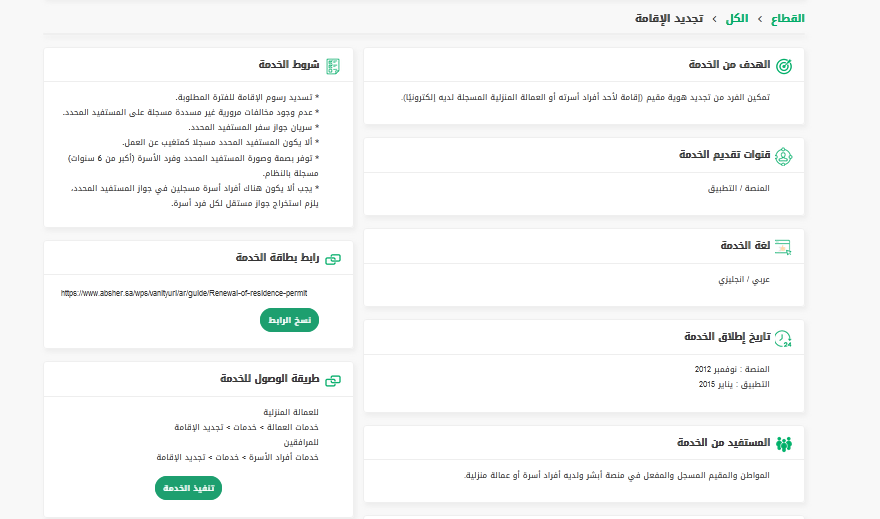This screenshot has width=880, height=519.
Task: Select the تجديد الإقامة breadcrumb title
Action: pyautogui.click(x=669, y=19)
